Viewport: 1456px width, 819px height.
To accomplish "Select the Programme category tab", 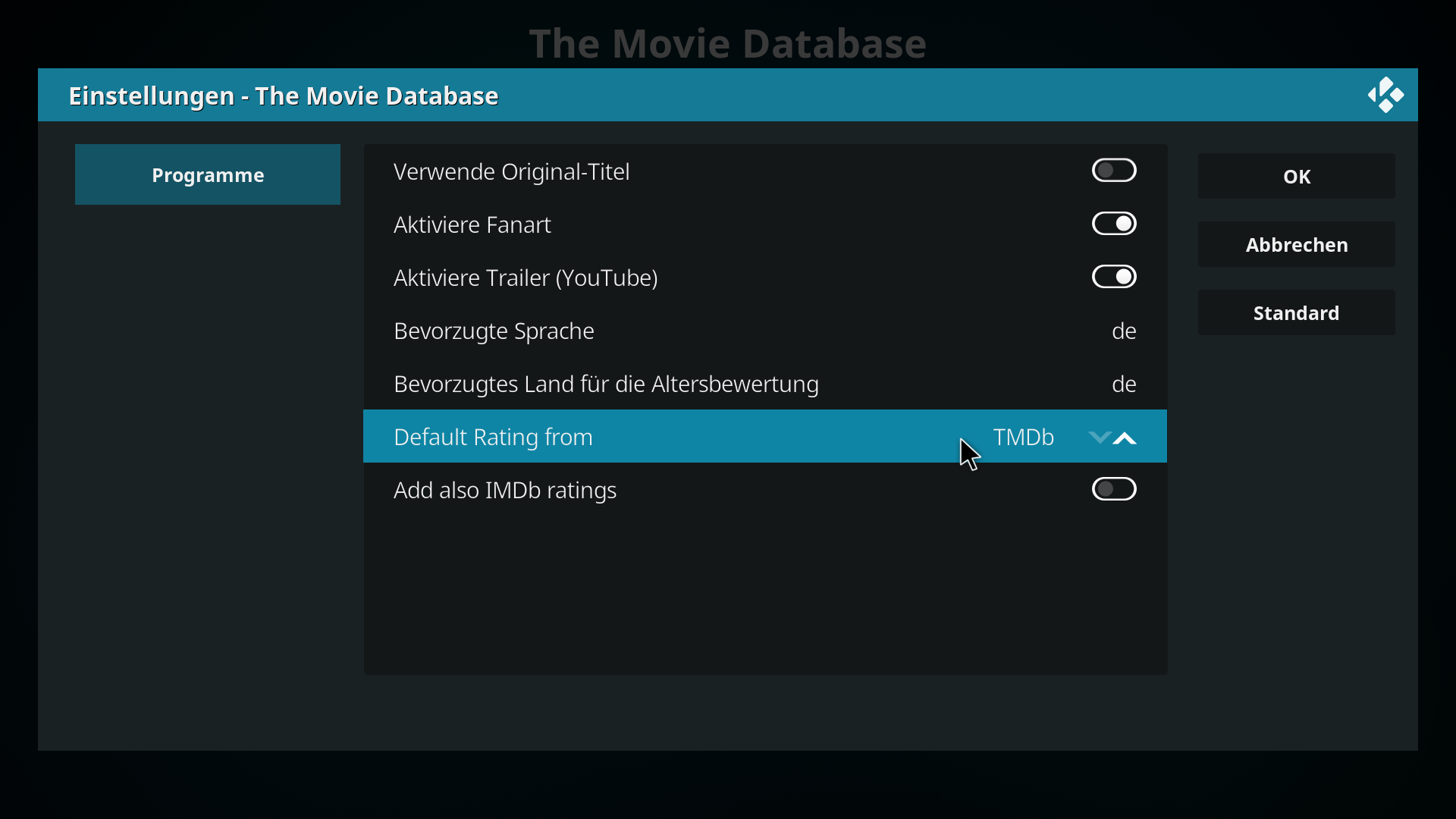I will [x=208, y=174].
